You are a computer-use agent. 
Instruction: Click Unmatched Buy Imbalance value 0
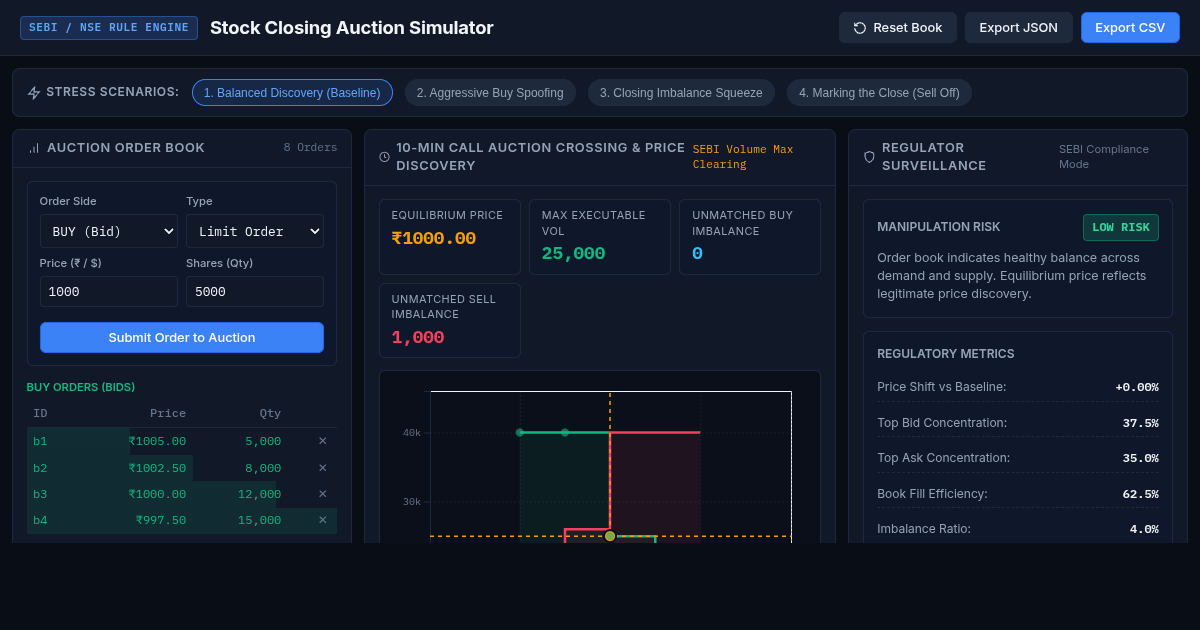697,253
